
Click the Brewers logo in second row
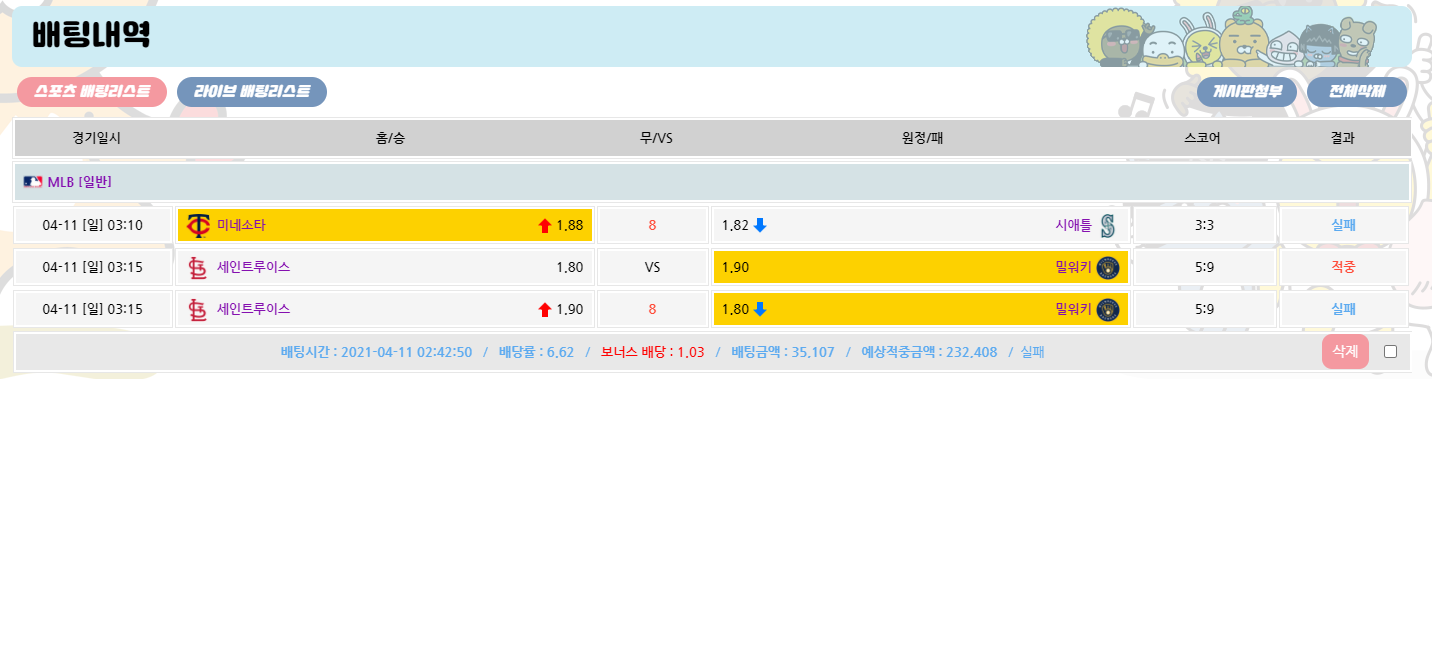click(1107, 267)
